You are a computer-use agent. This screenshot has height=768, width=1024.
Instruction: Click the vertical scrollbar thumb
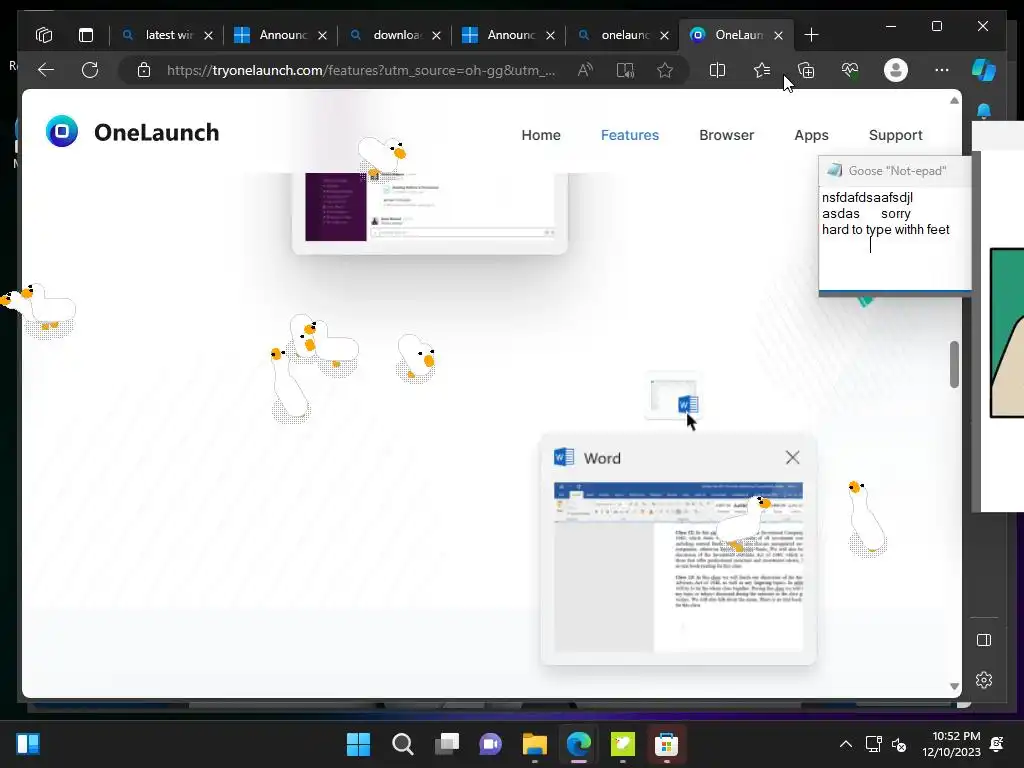click(x=954, y=364)
